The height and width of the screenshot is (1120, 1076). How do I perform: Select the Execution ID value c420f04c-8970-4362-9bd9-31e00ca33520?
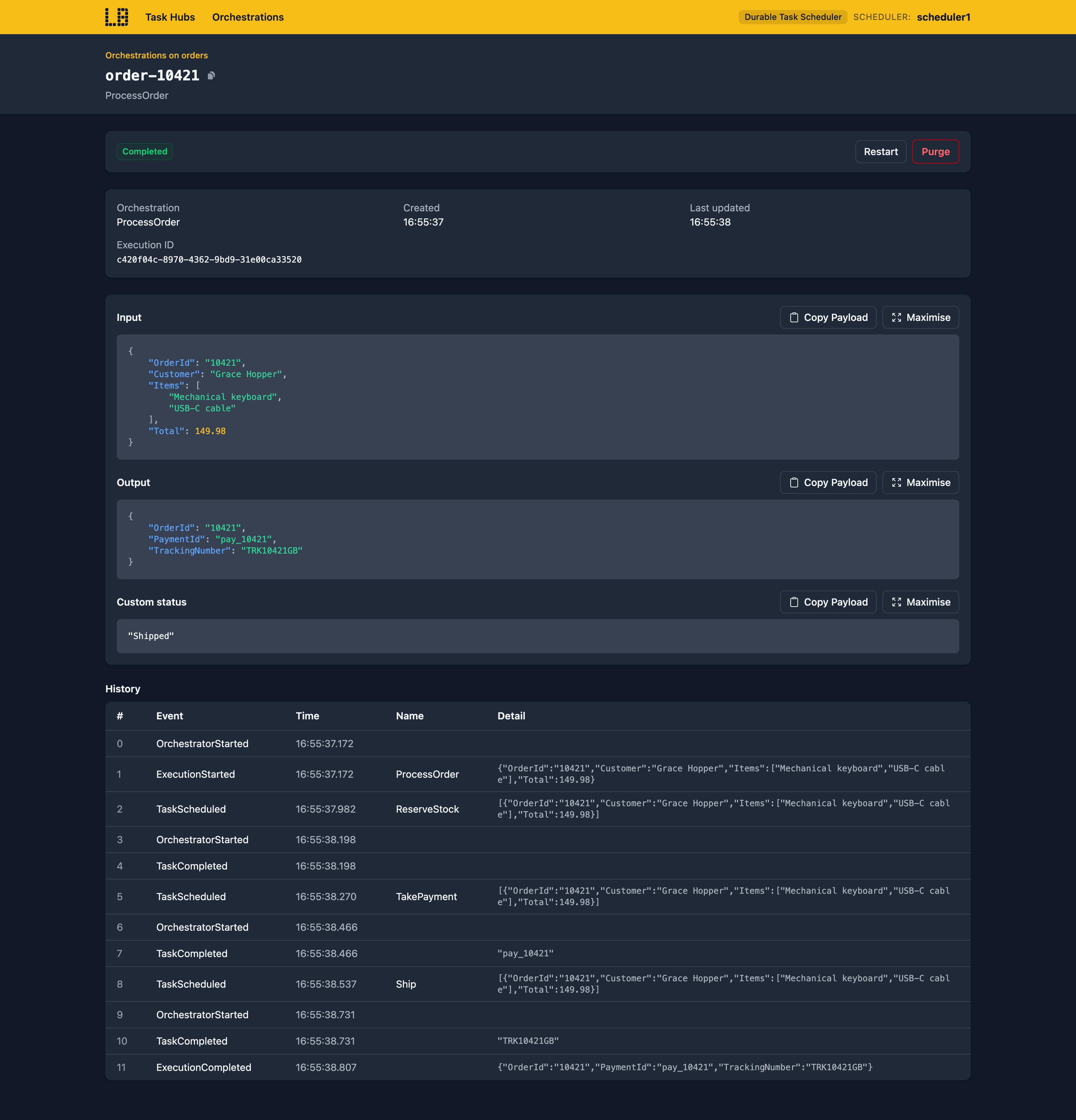tap(209, 259)
